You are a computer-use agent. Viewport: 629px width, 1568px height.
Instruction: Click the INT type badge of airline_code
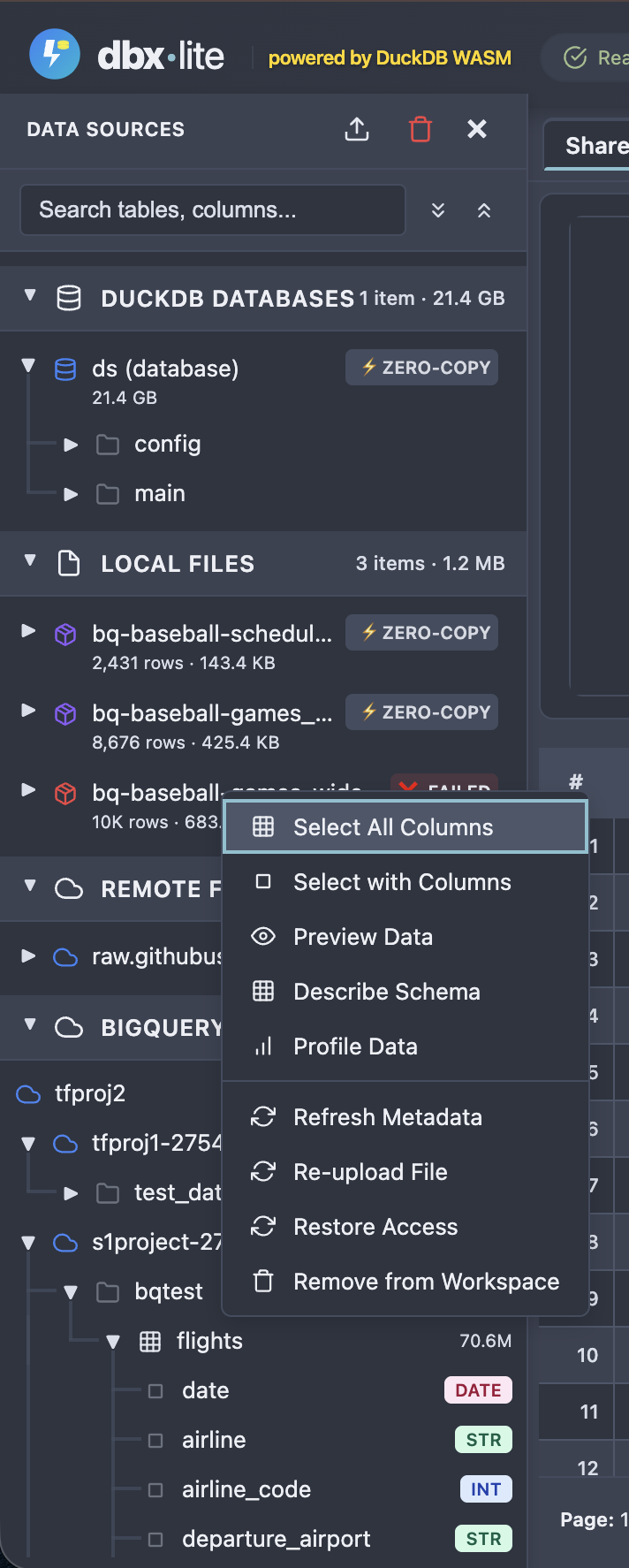486,1489
